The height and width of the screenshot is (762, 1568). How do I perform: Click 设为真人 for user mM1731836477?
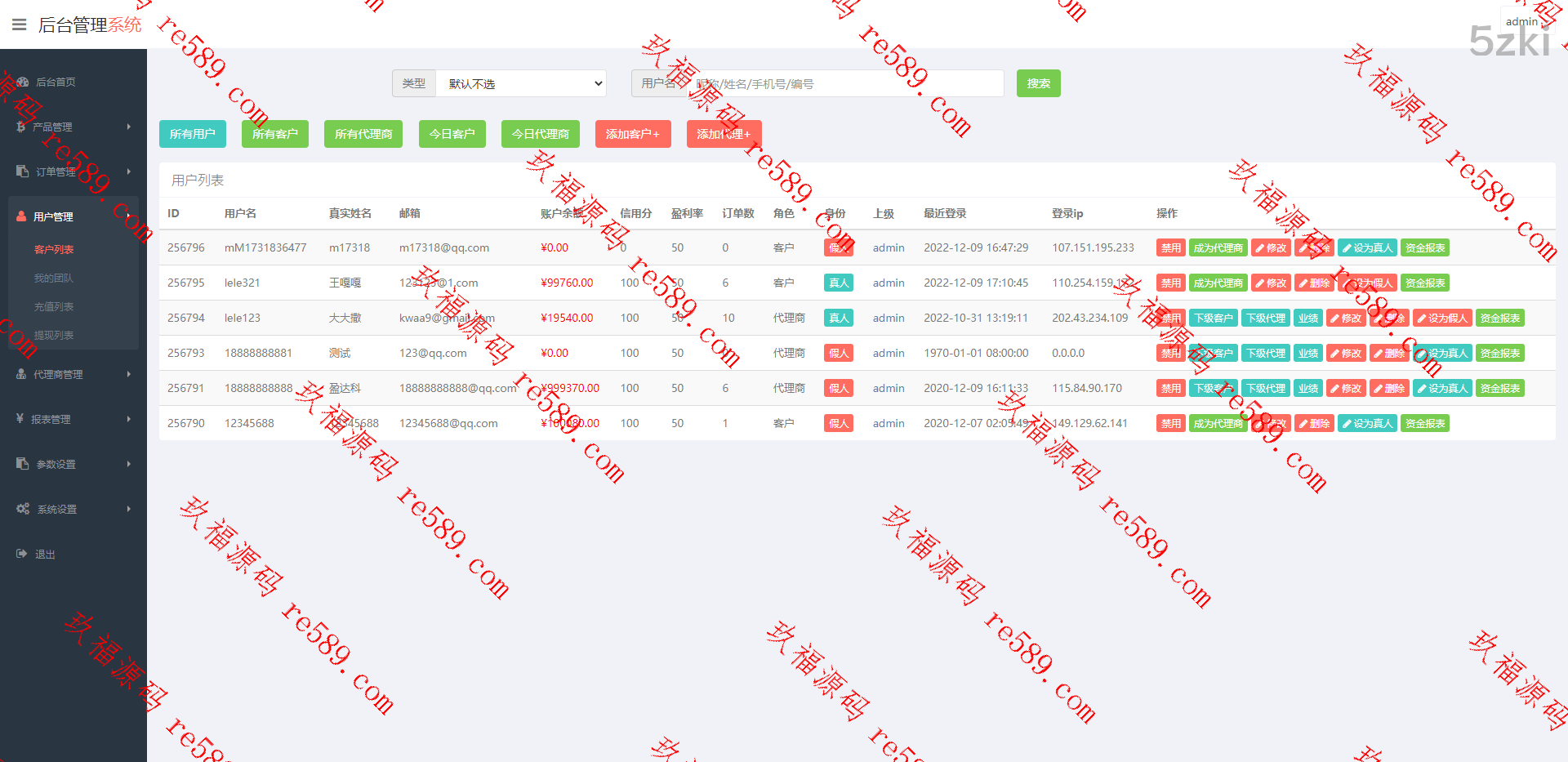coord(1367,247)
